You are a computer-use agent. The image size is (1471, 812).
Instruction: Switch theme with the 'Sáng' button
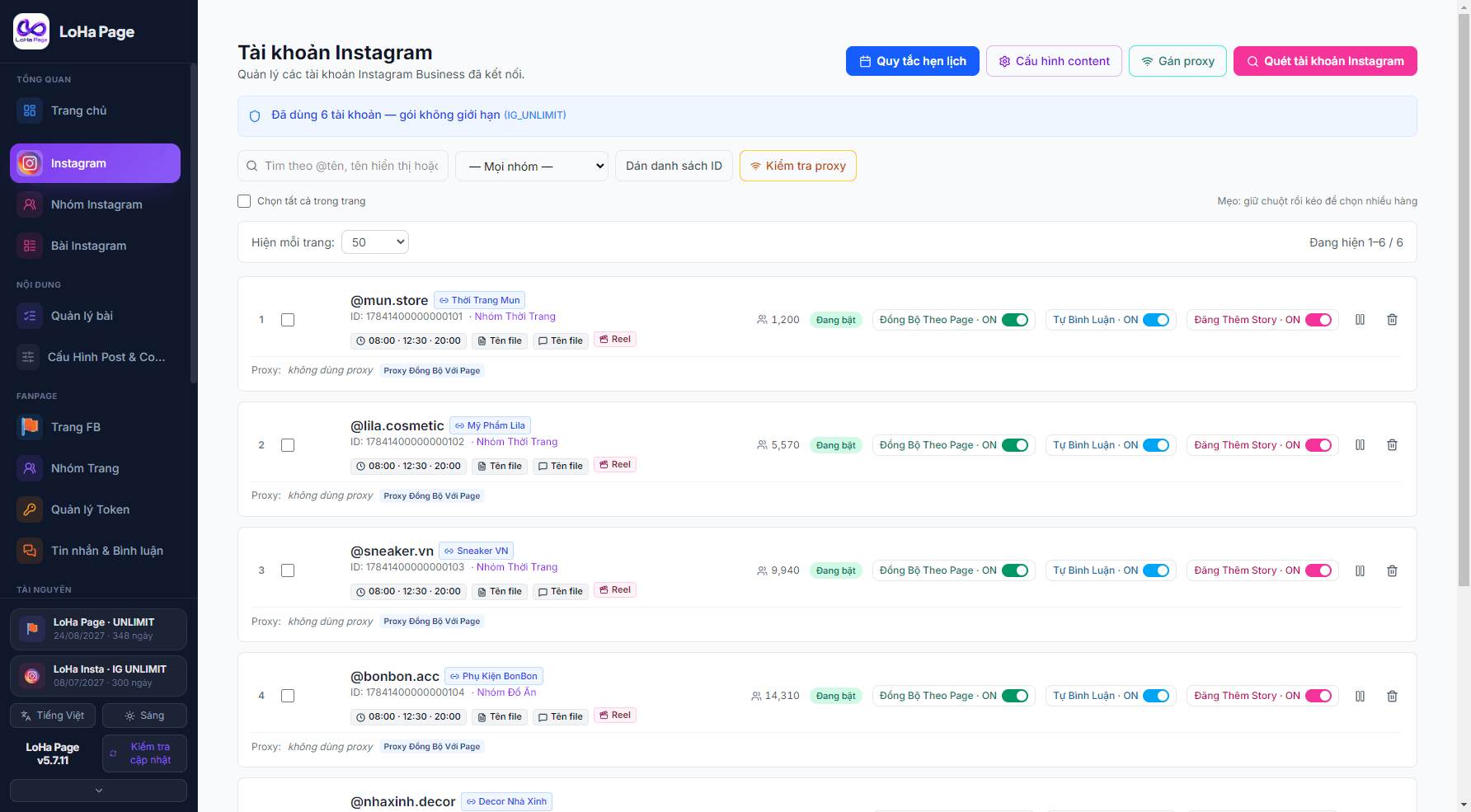144,716
